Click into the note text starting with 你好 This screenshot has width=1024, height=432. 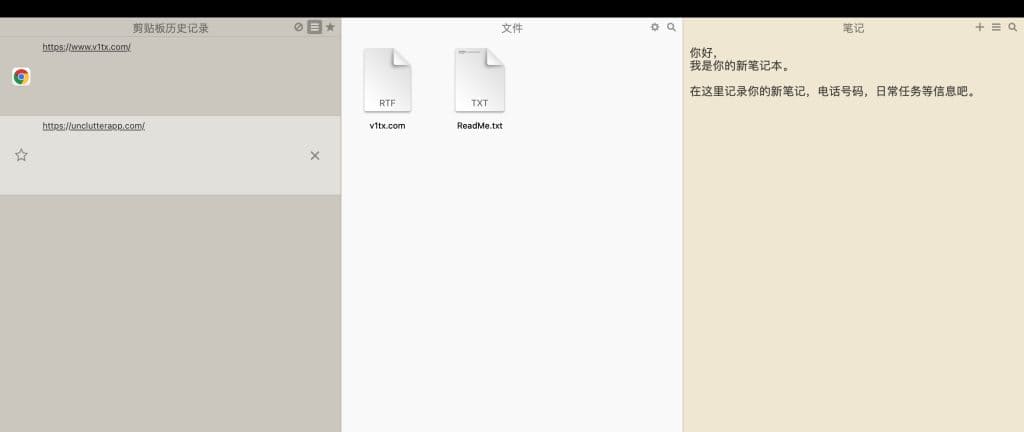tap(703, 54)
